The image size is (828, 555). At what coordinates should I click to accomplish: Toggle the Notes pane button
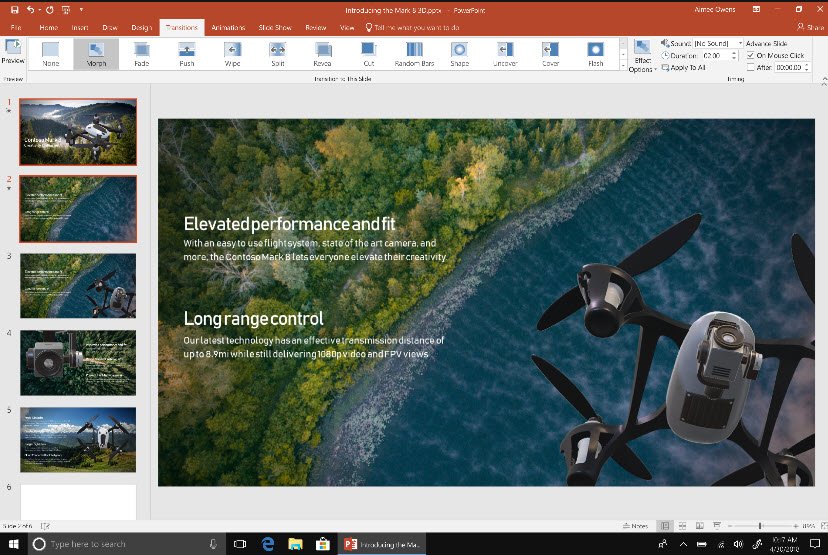(632, 526)
